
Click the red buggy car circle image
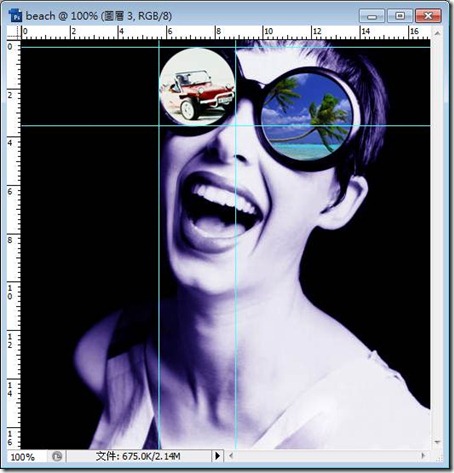click(197, 86)
